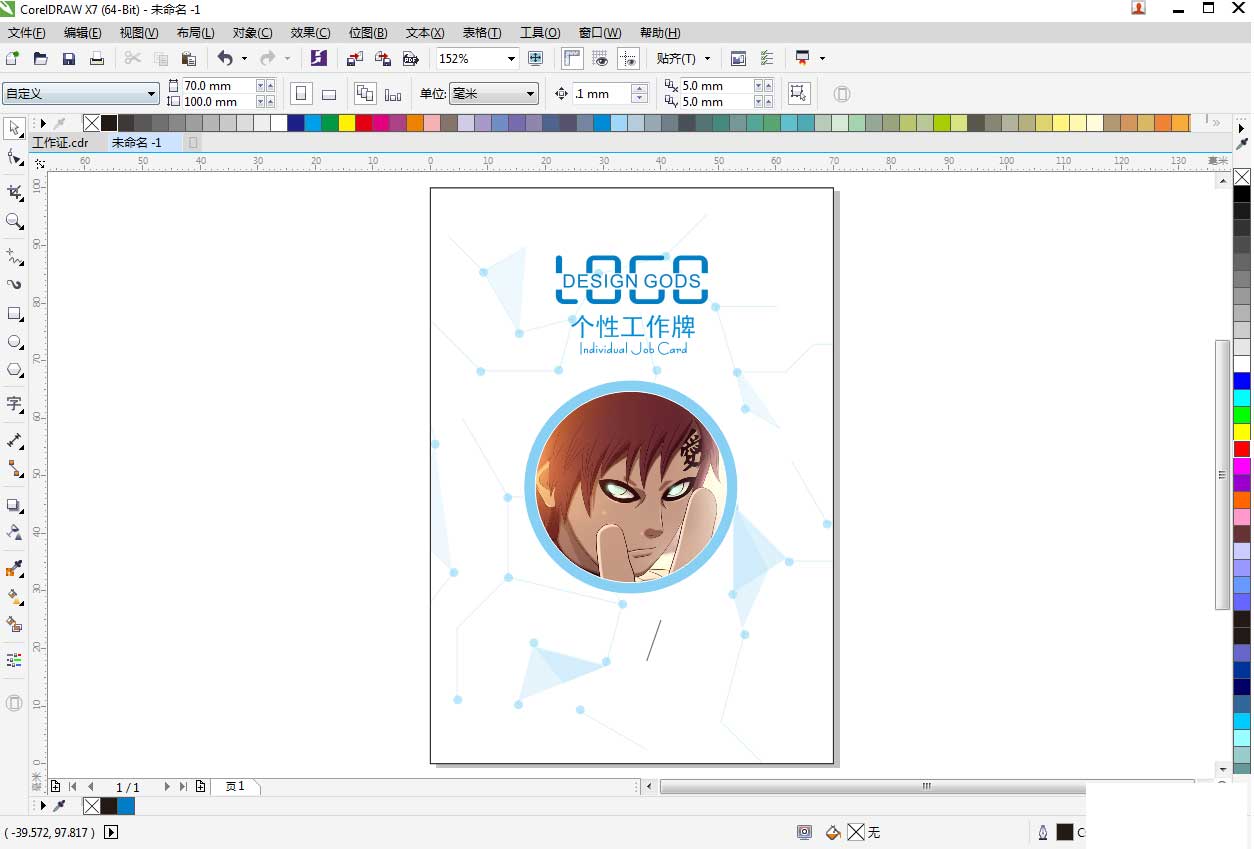Select the Color Eyedropper tool

pos(14,568)
